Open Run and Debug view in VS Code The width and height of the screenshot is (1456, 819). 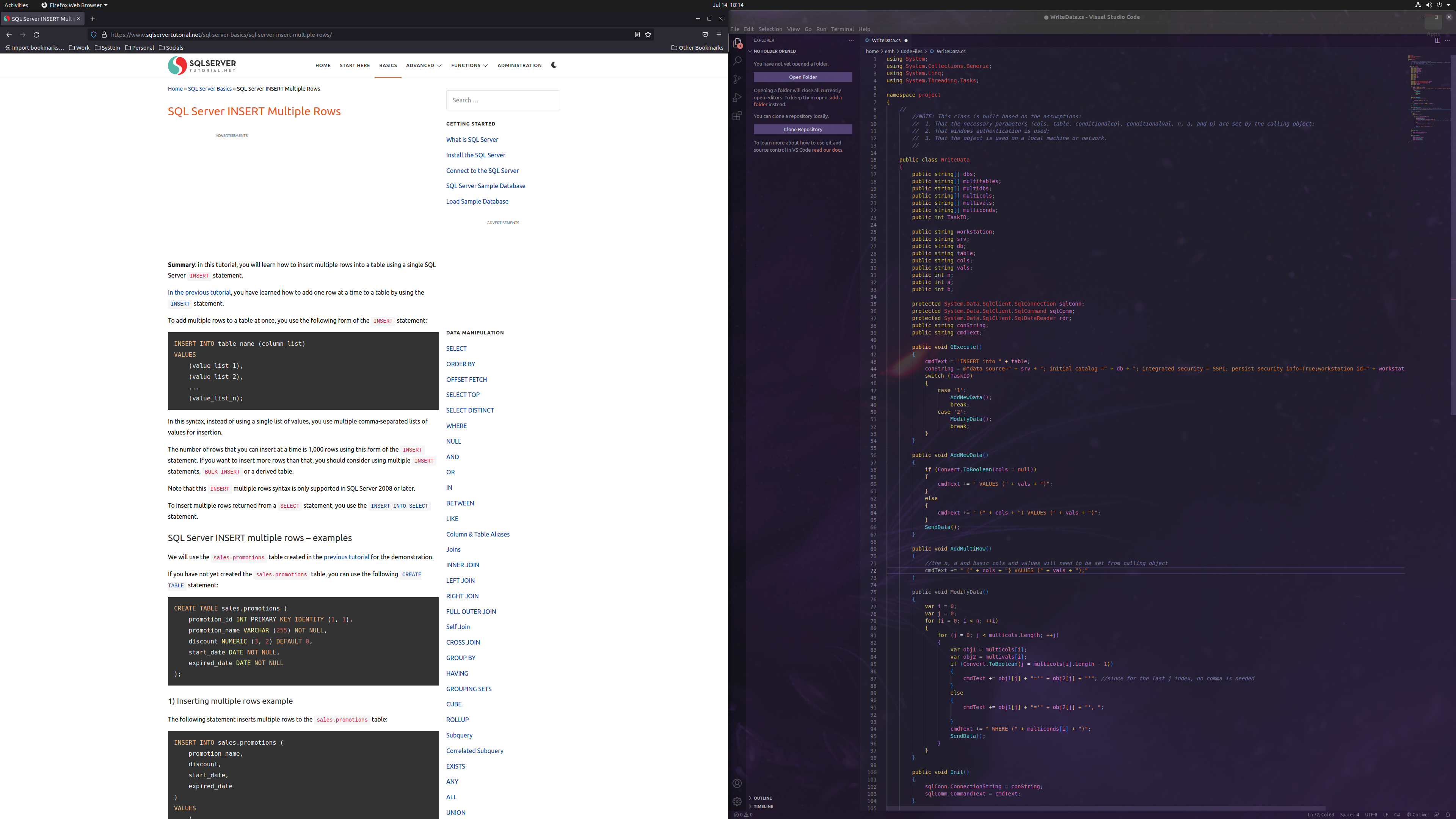point(737,98)
